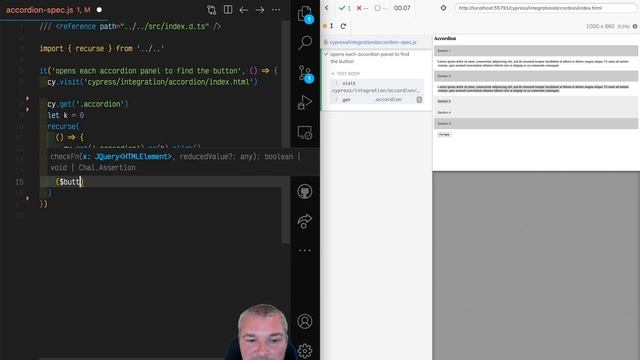640x360 pixels.
Task: Collapse the test 'opens each accordion panel'
Action: pos(369,58)
